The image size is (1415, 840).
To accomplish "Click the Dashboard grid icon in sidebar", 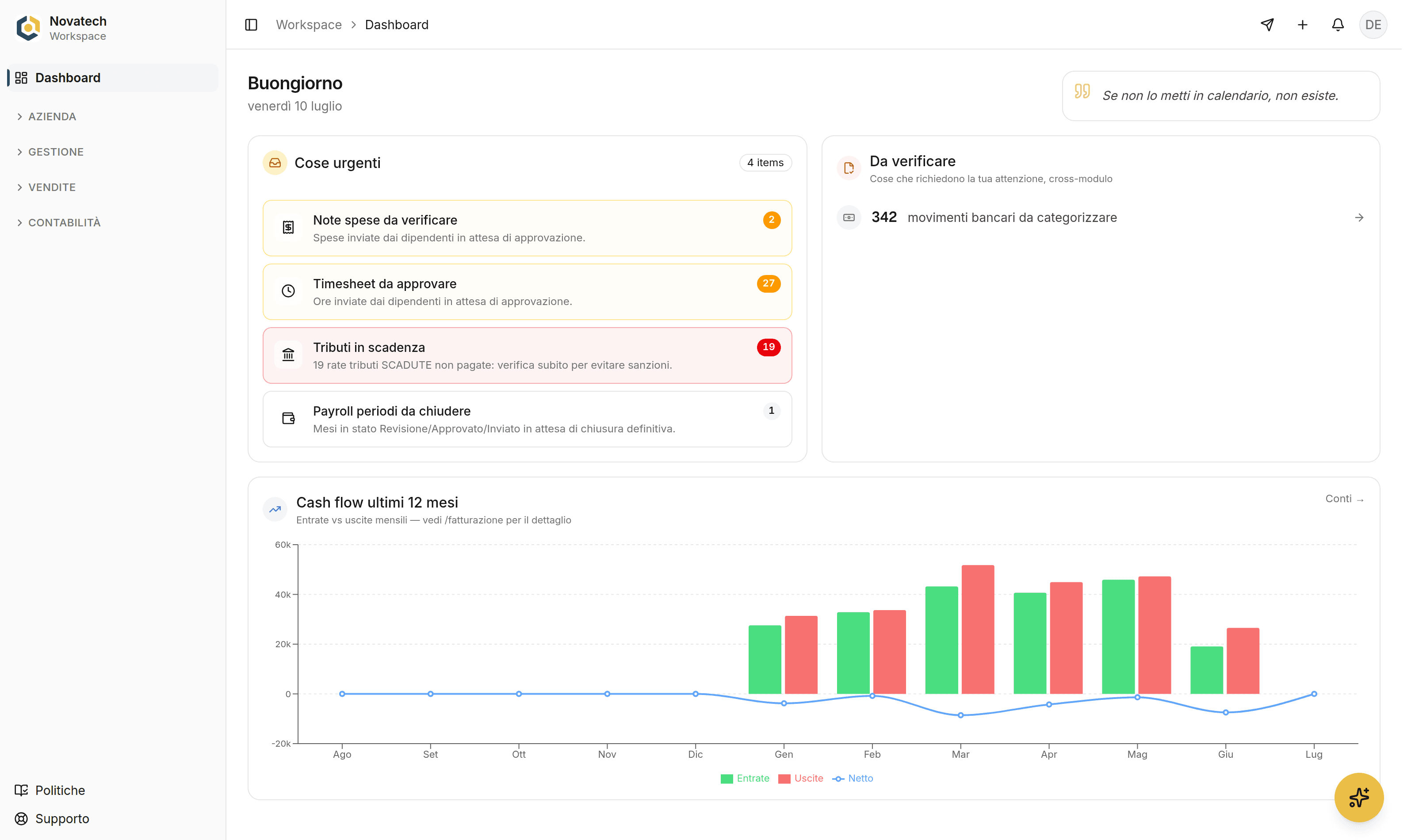I will click(x=22, y=77).
